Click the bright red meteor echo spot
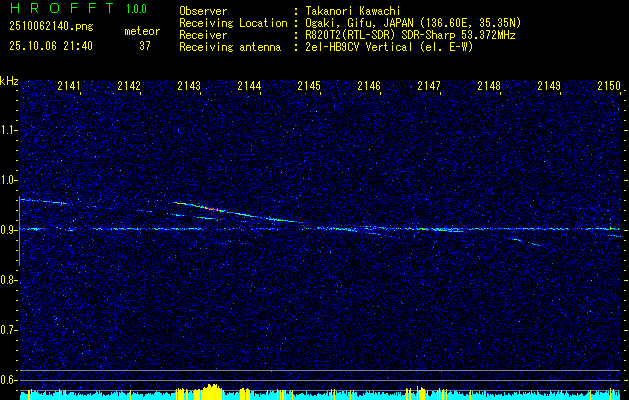The width and height of the screenshot is (629, 400). point(212,208)
